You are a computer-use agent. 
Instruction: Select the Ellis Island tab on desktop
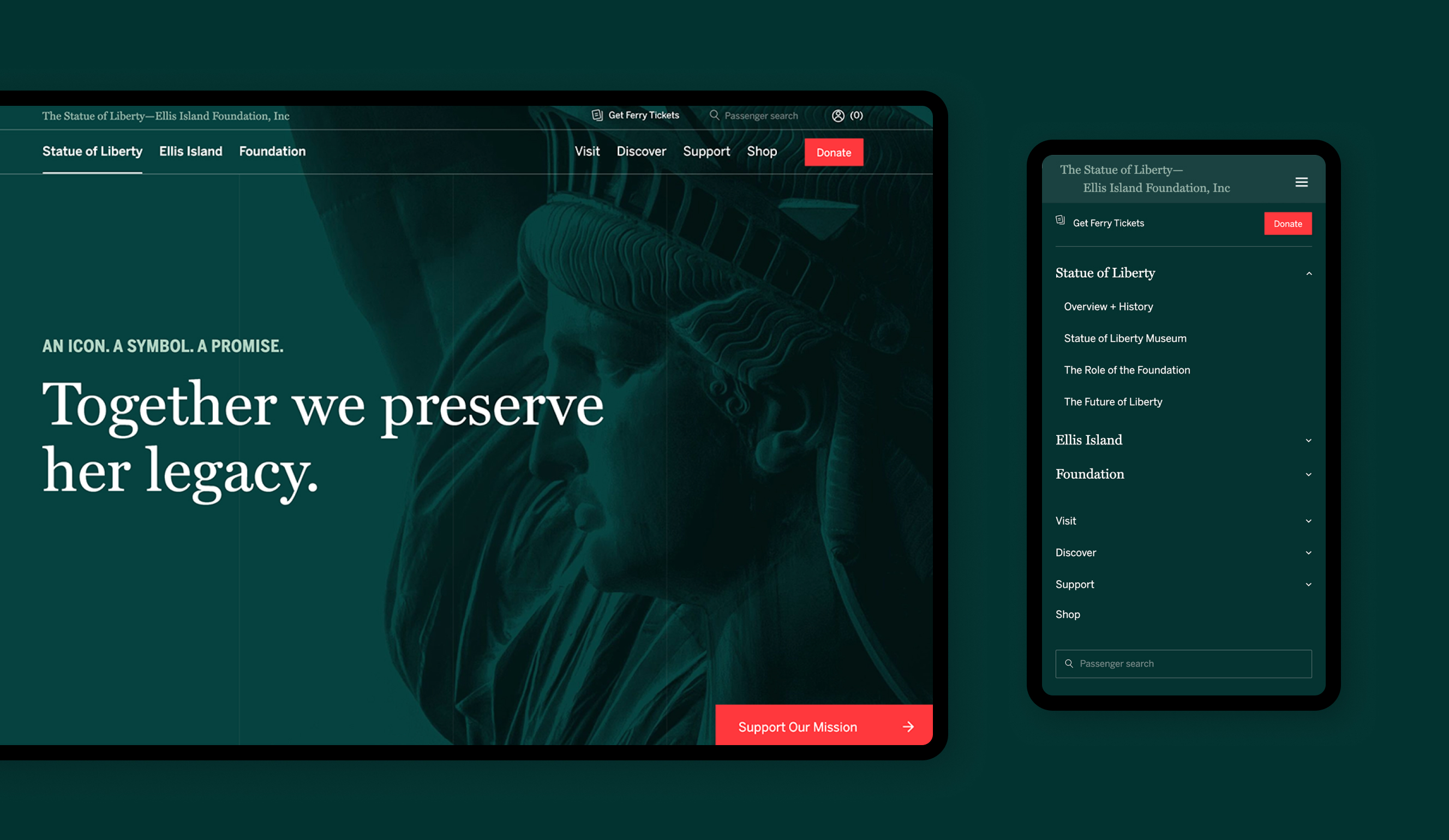point(190,151)
